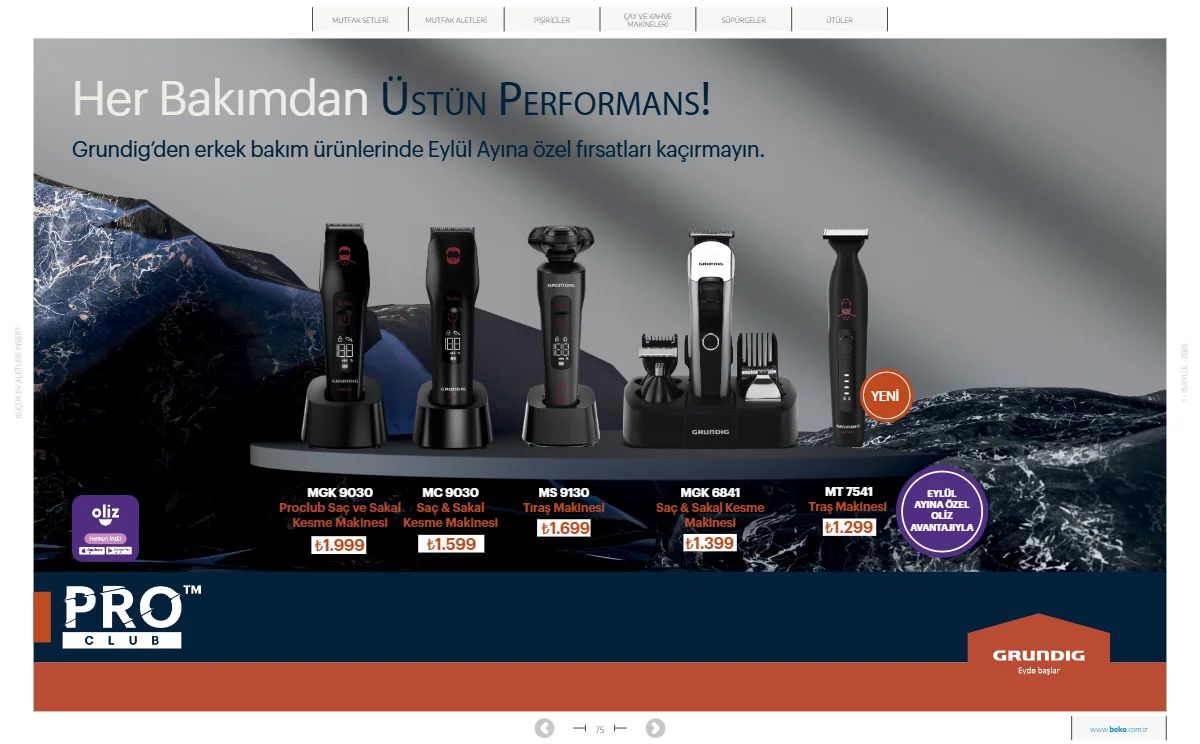Click MGK 6841 model name
Image resolution: width=1200 pixels, height=744 pixels.
[710, 492]
